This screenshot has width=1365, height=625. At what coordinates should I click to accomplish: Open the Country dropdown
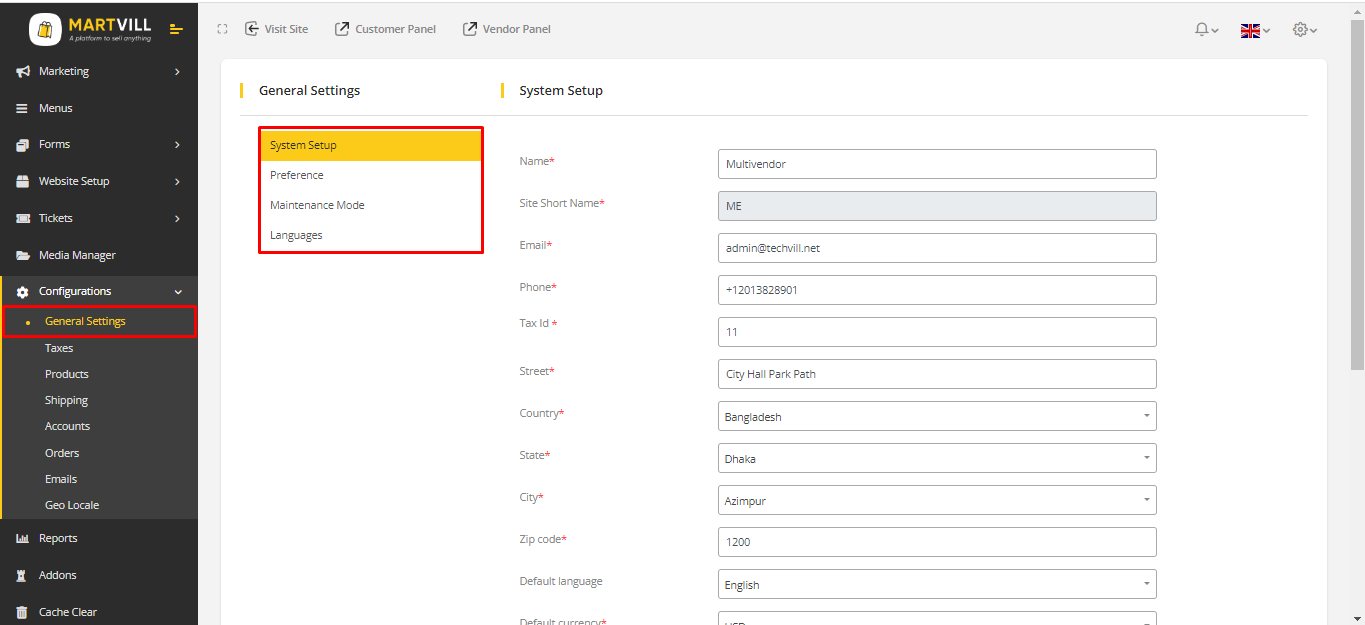[x=936, y=416]
